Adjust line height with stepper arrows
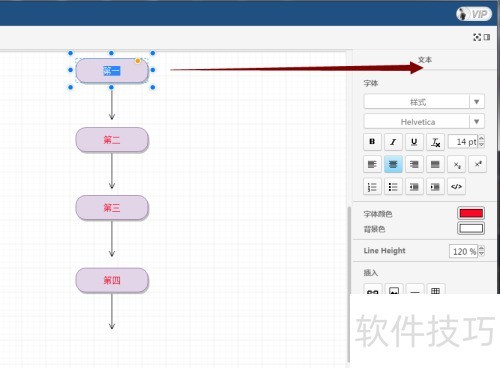The height and width of the screenshot is (368, 500). coord(482,251)
